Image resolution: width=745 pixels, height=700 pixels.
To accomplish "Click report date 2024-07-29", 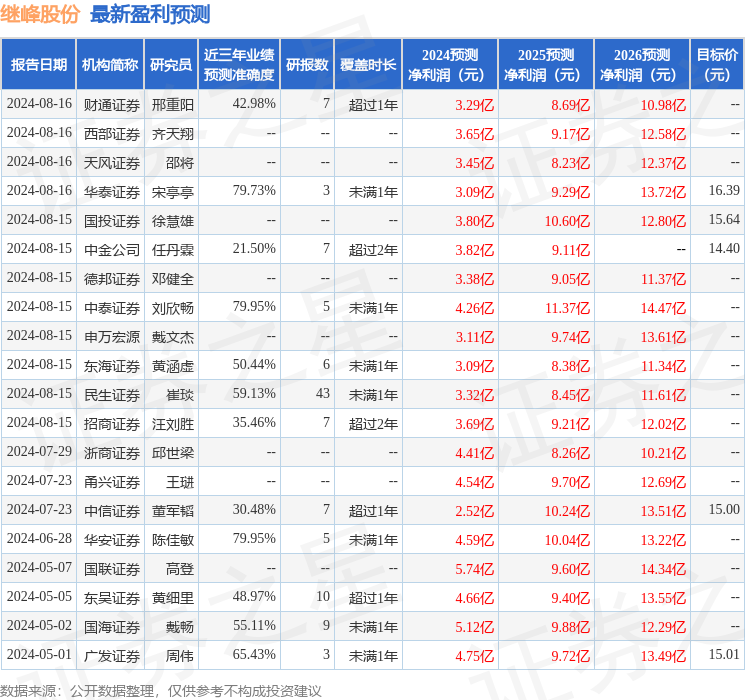I will point(39,451).
